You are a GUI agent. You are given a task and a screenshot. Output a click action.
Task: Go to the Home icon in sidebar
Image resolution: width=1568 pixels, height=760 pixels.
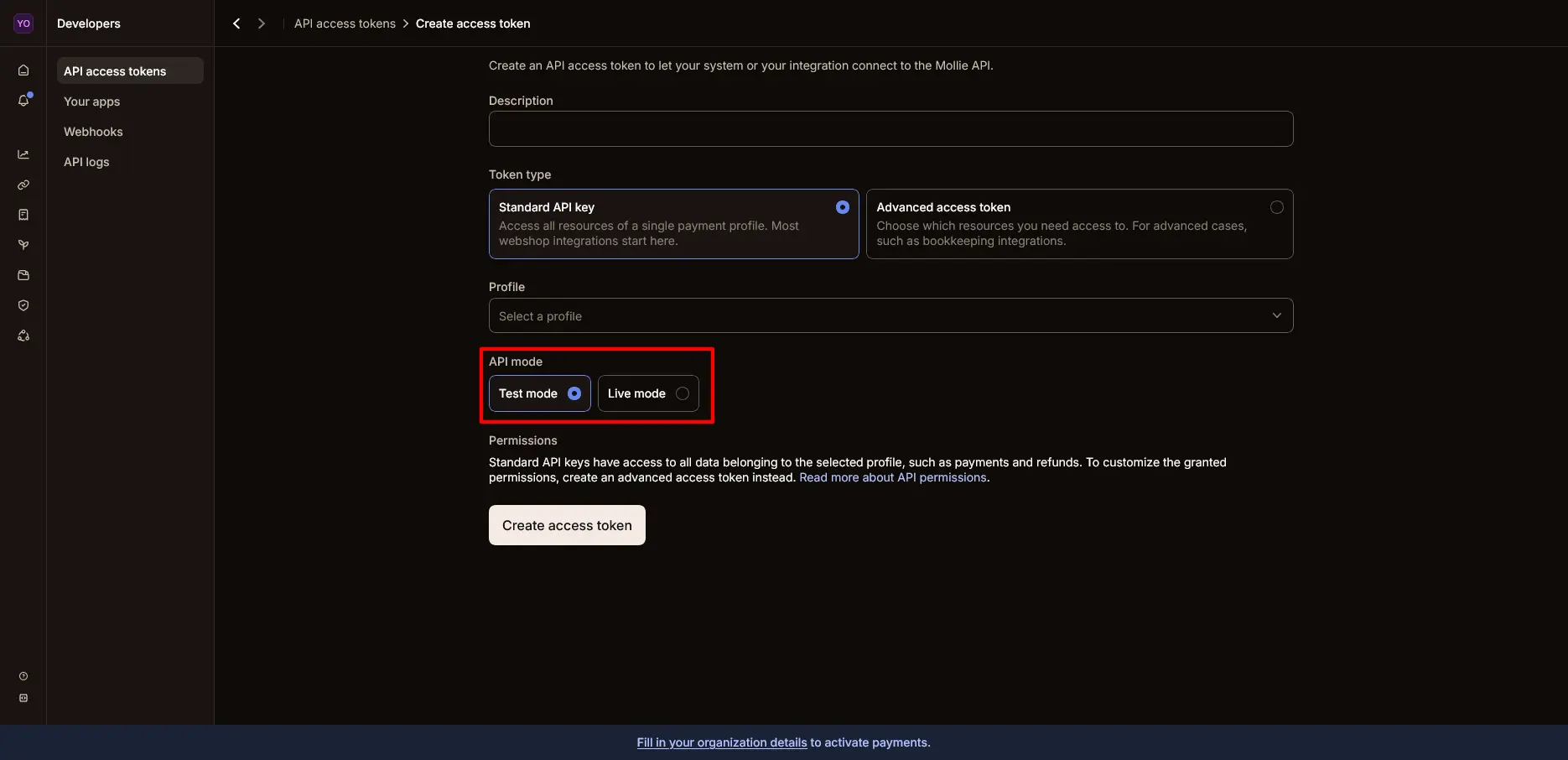click(x=23, y=70)
